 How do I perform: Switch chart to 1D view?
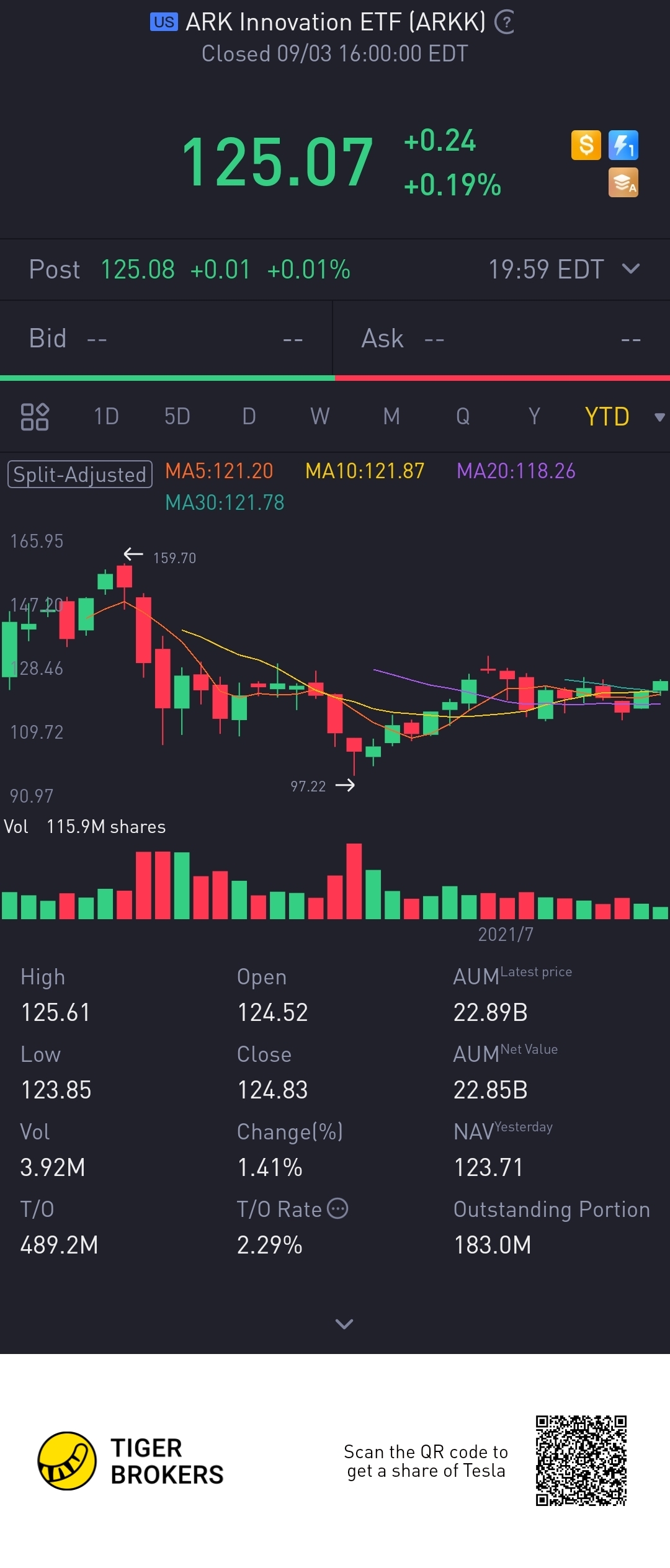pyautogui.click(x=106, y=416)
